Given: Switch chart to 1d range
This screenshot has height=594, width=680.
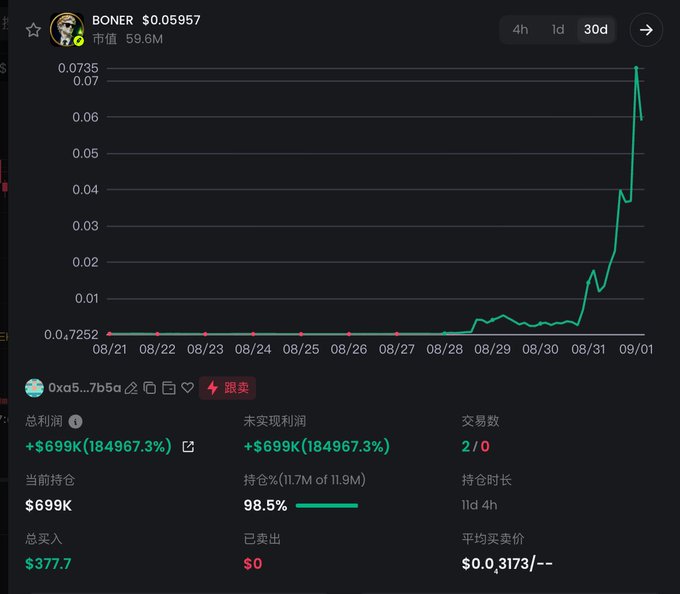Looking at the screenshot, I should 558,29.
